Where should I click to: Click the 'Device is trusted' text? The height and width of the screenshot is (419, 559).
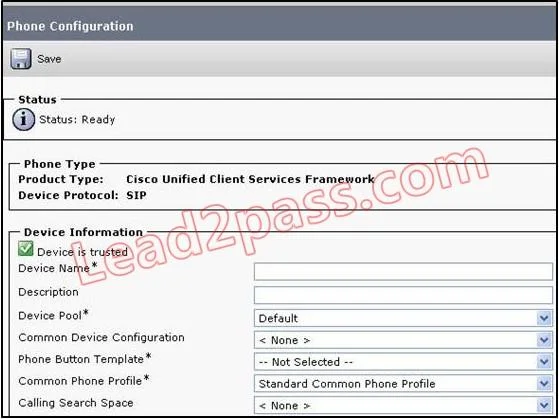tap(82, 252)
